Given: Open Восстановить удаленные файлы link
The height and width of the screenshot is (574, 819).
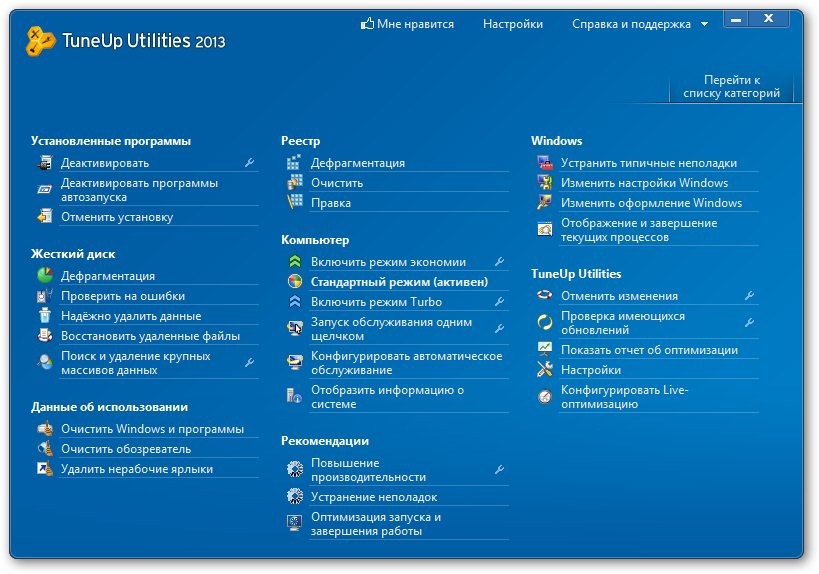Looking at the screenshot, I should pos(150,336).
